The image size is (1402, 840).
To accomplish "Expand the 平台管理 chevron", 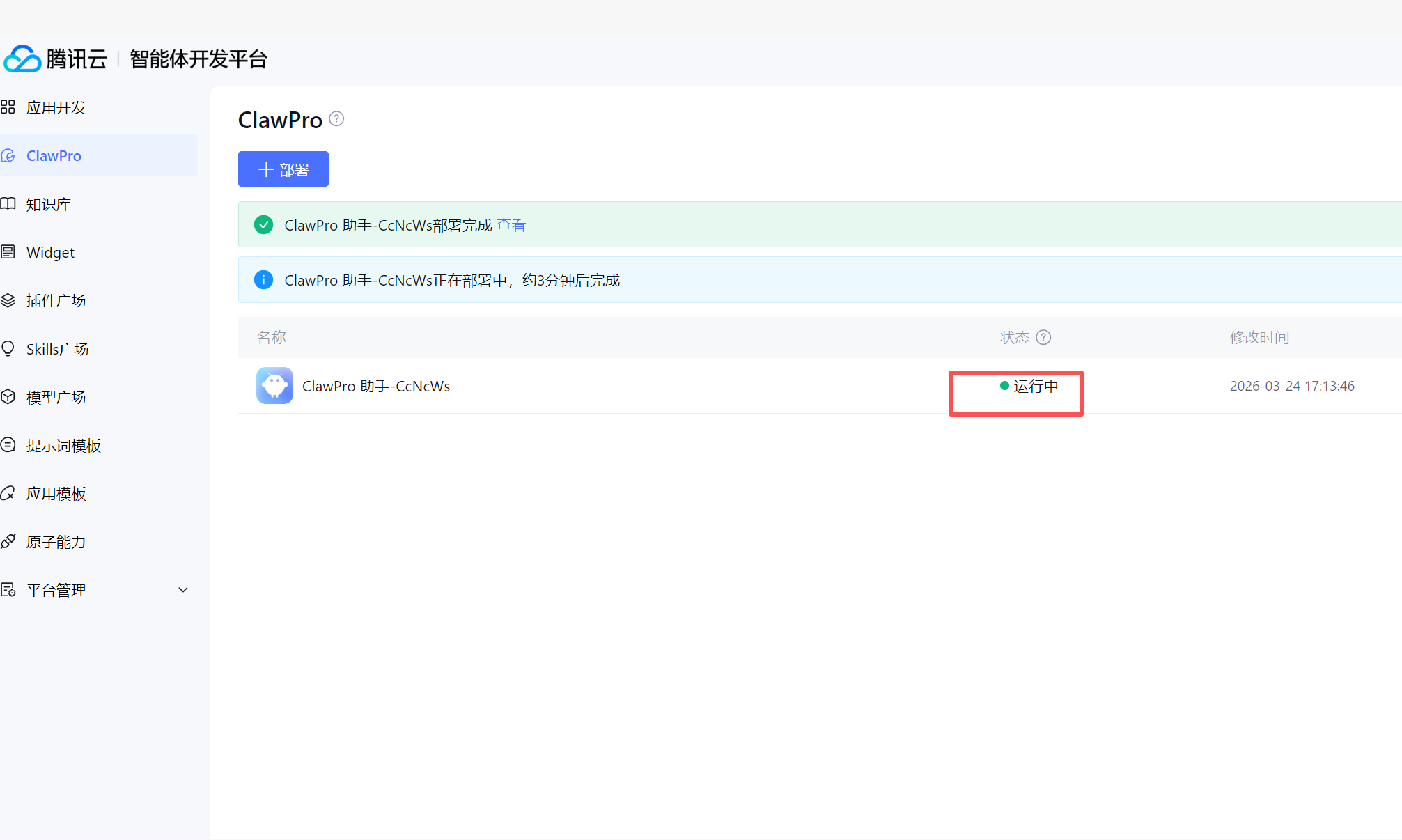I will point(183,590).
